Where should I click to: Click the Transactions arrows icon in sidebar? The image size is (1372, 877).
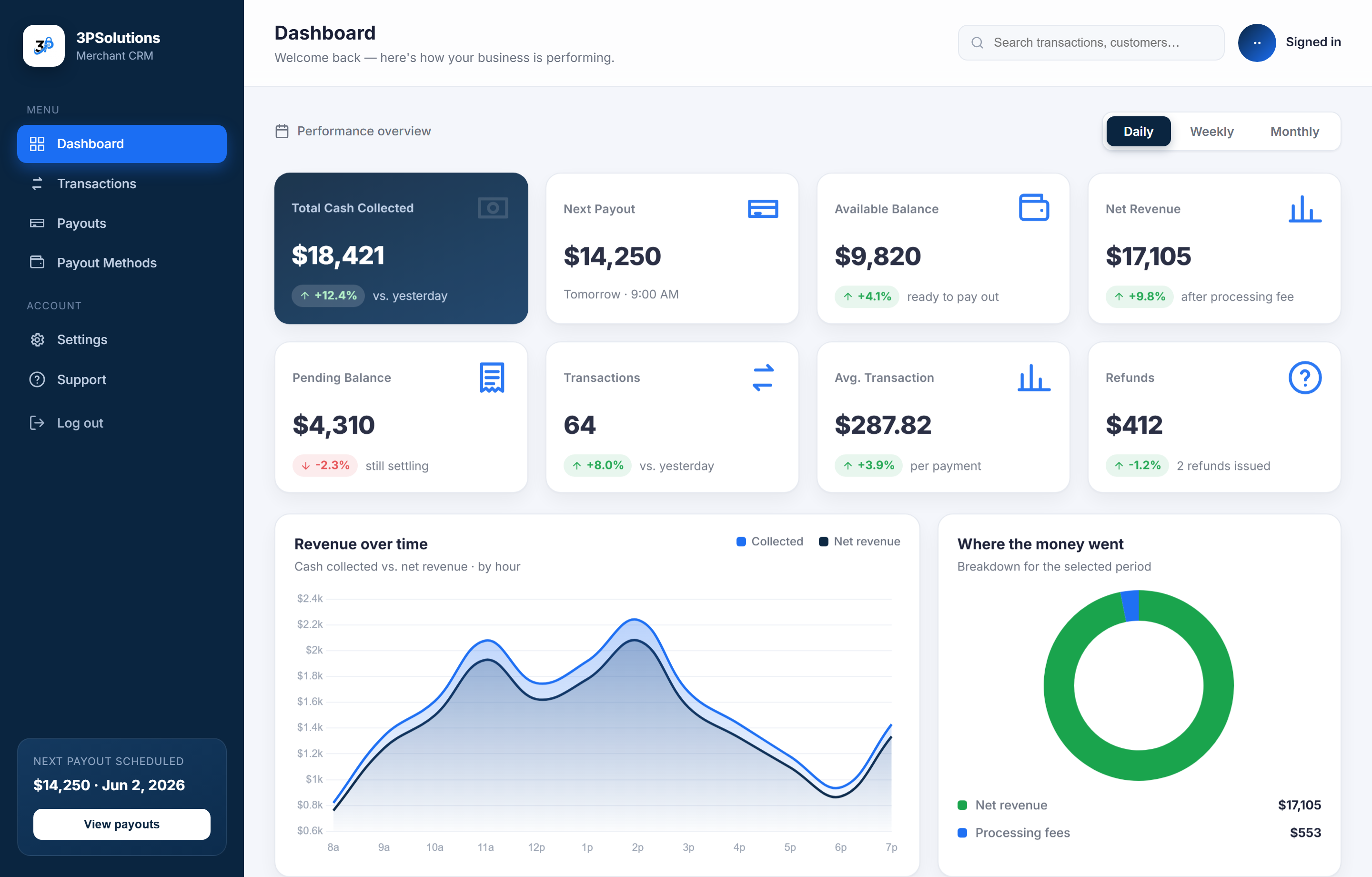[x=37, y=184]
